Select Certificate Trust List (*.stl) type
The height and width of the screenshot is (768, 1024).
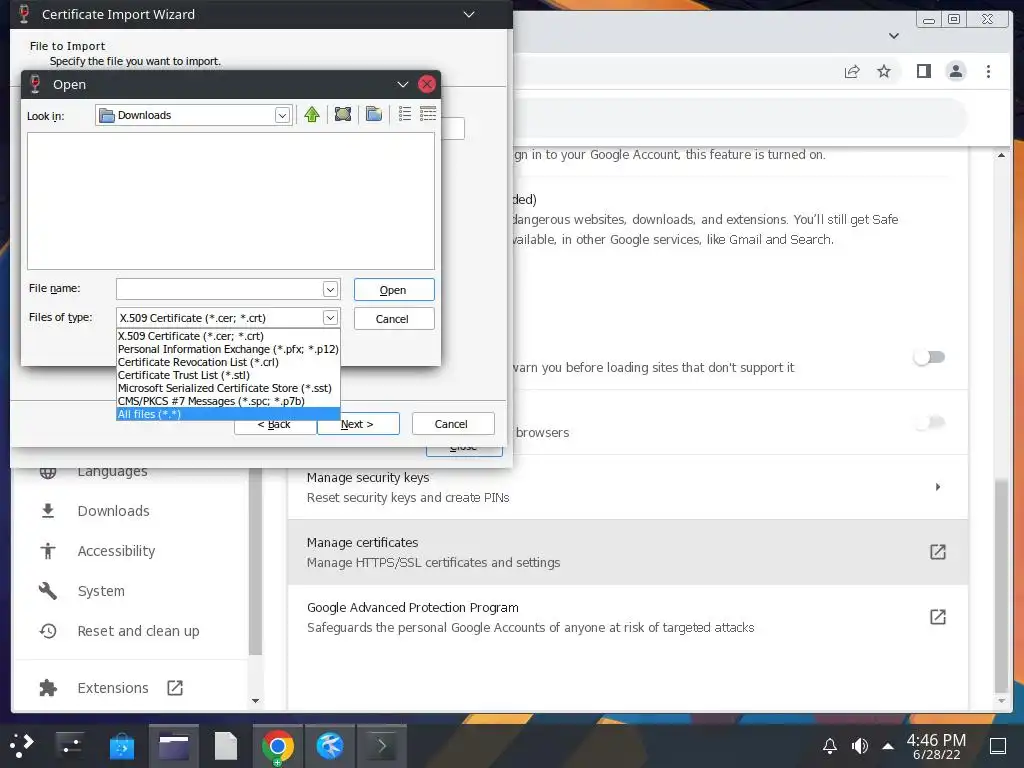[228, 375]
